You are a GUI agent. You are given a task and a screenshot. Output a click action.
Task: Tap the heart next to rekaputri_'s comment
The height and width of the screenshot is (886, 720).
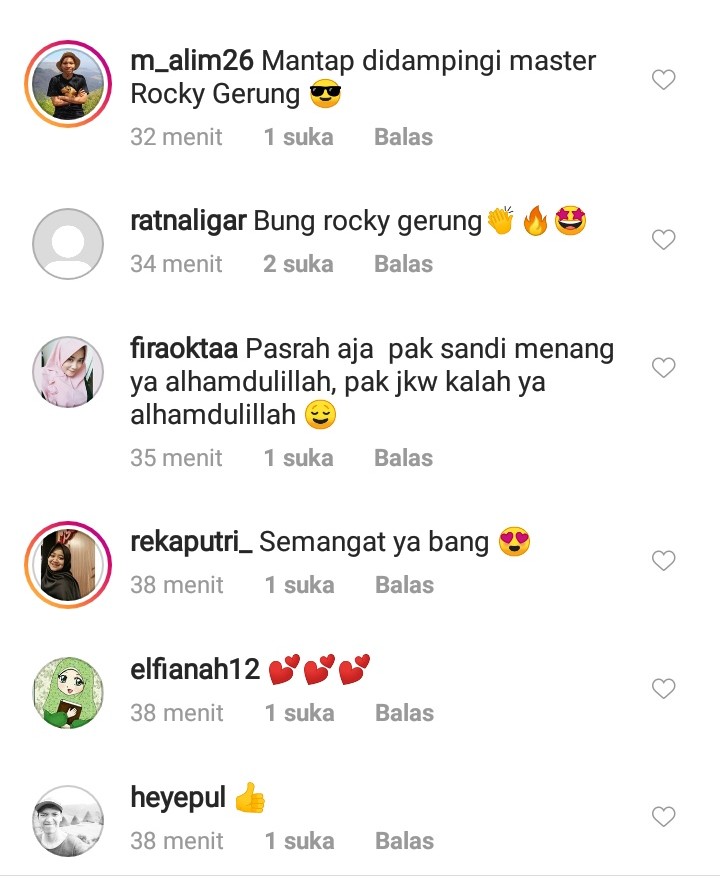pos(663,561)
